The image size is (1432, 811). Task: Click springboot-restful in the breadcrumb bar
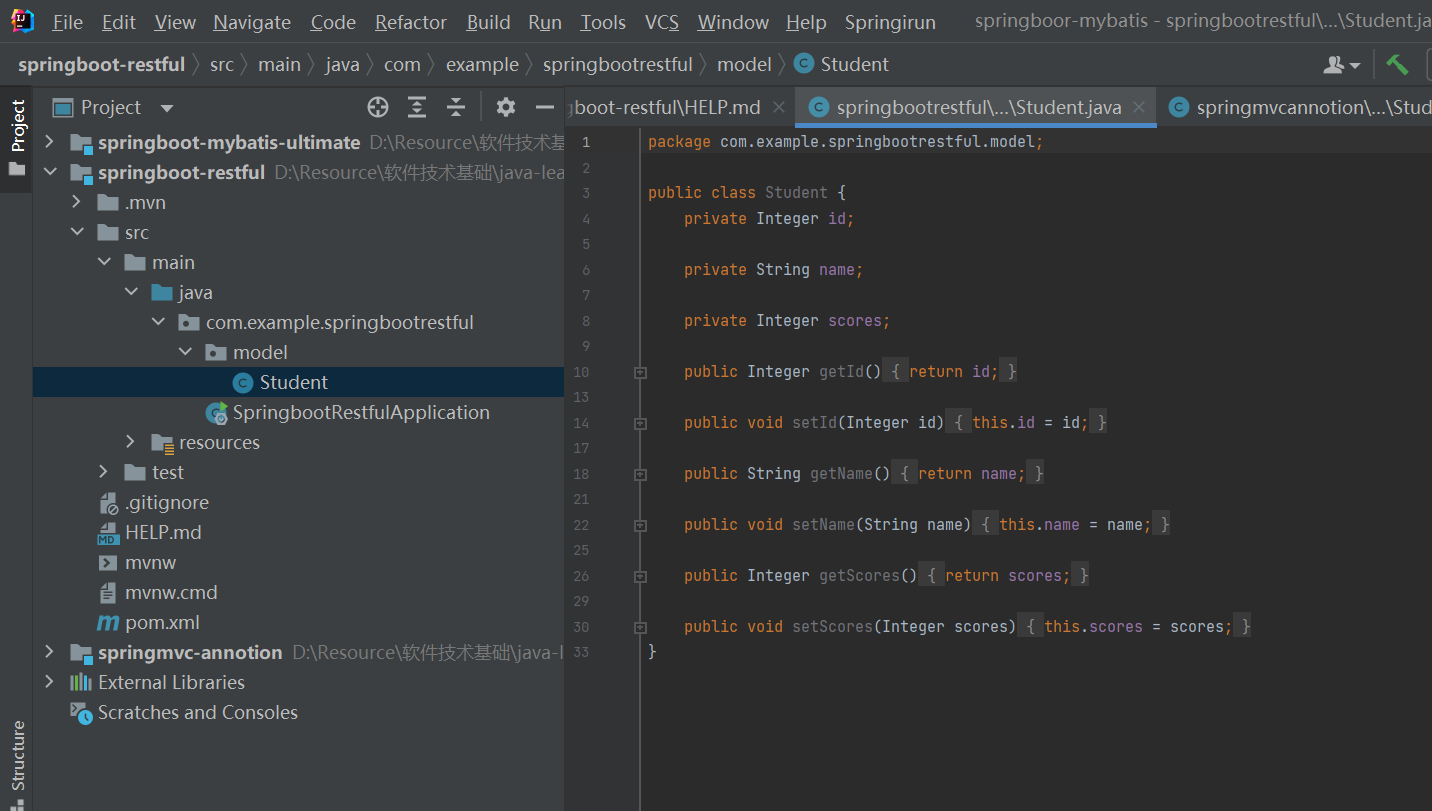101,64
